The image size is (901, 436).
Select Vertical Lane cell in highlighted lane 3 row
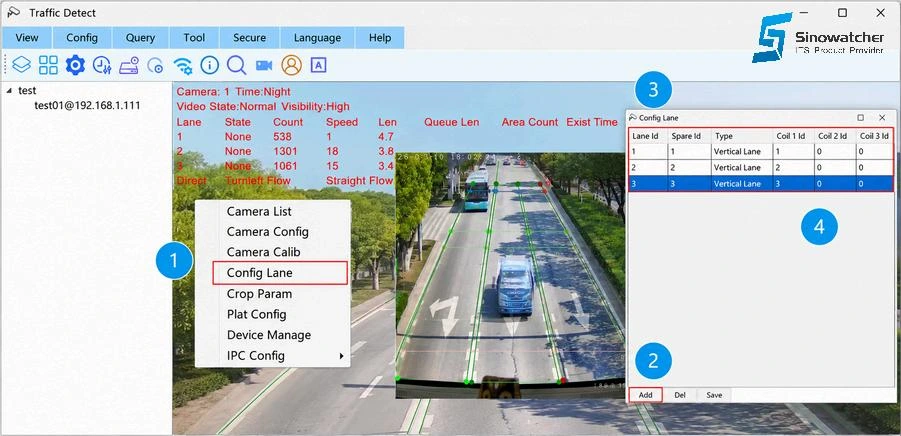pyautogui.click(x=742, y=184)
